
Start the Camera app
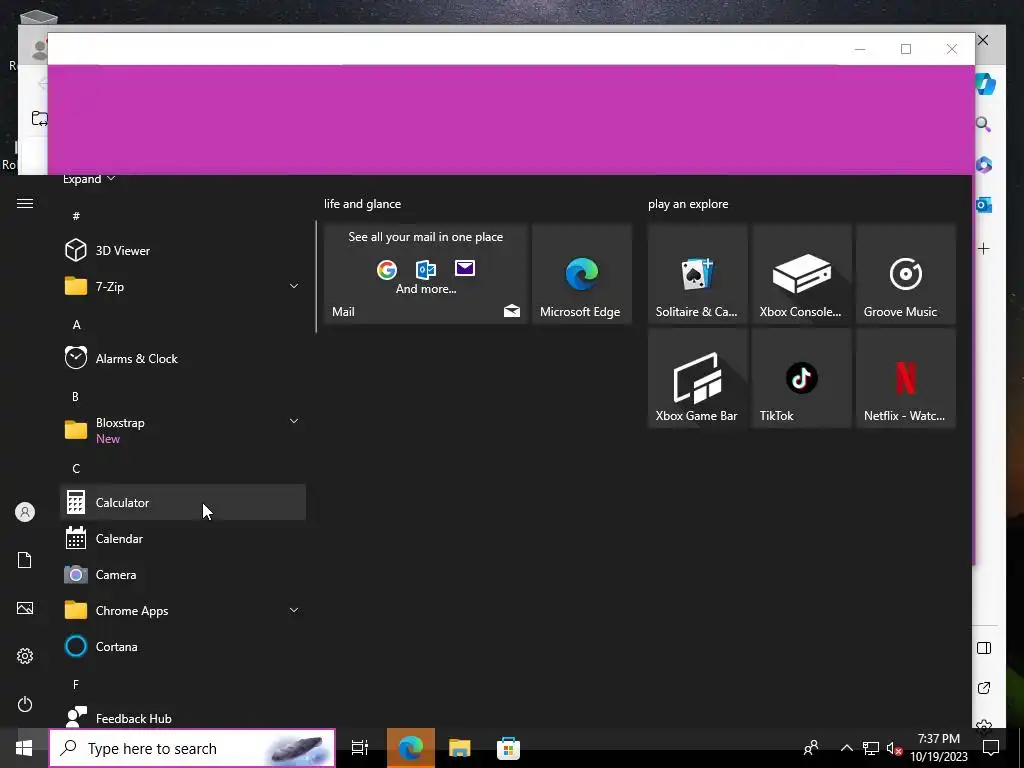[183, 574]
